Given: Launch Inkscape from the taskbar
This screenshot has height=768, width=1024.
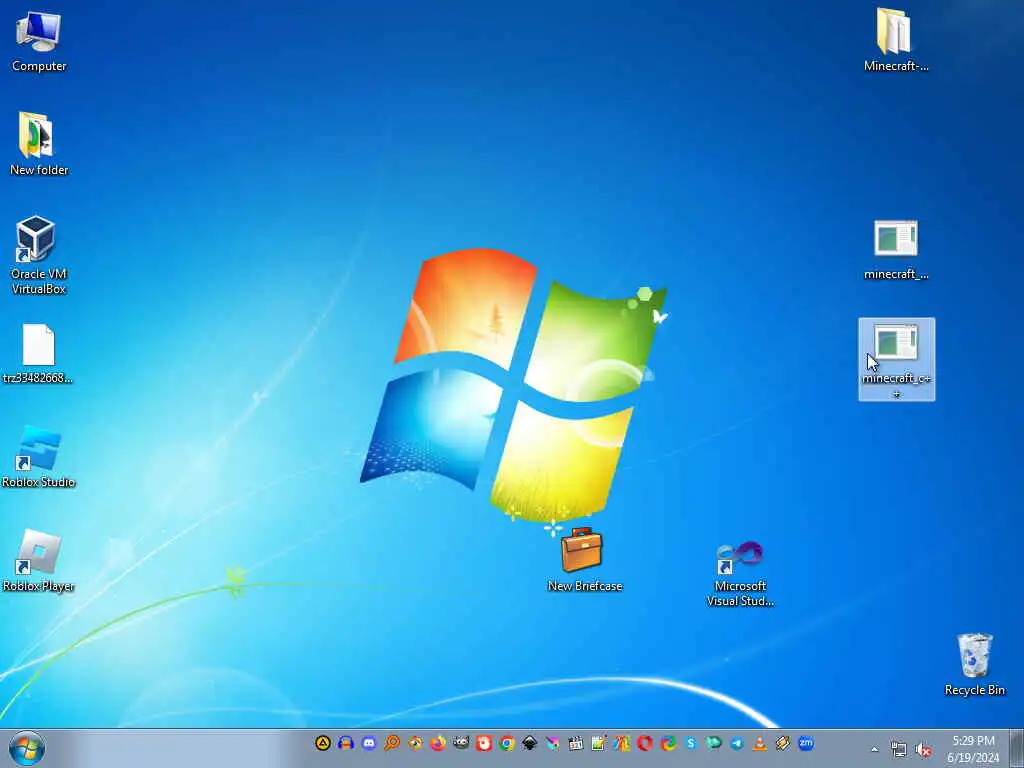Looking at the screenshot, I should [530, 743].
